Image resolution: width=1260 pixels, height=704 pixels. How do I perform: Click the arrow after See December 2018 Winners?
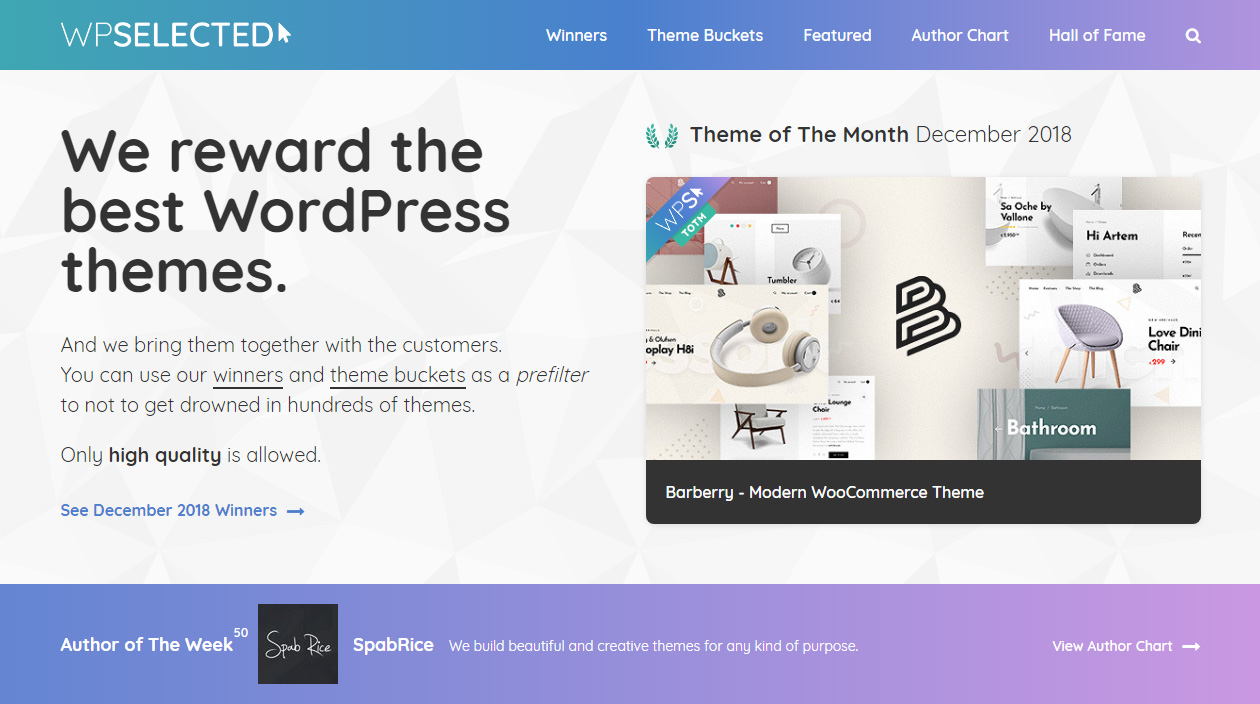[295, 511]
